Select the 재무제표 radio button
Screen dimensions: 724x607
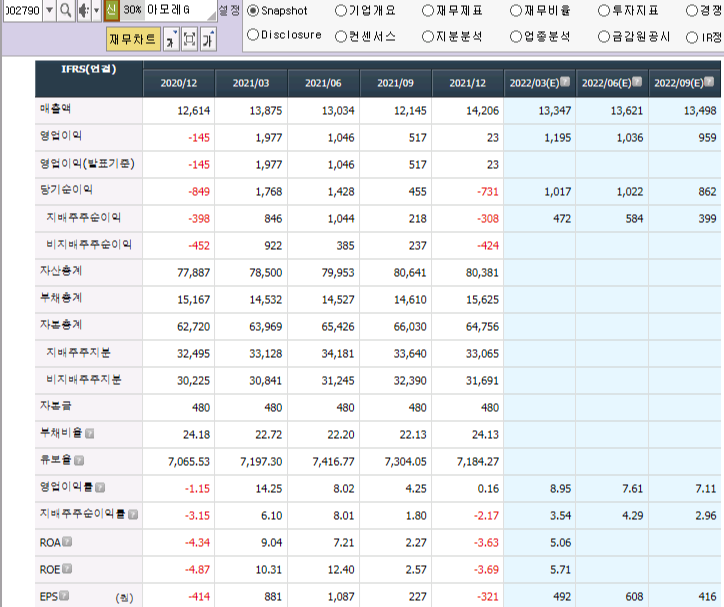[428, 10]
